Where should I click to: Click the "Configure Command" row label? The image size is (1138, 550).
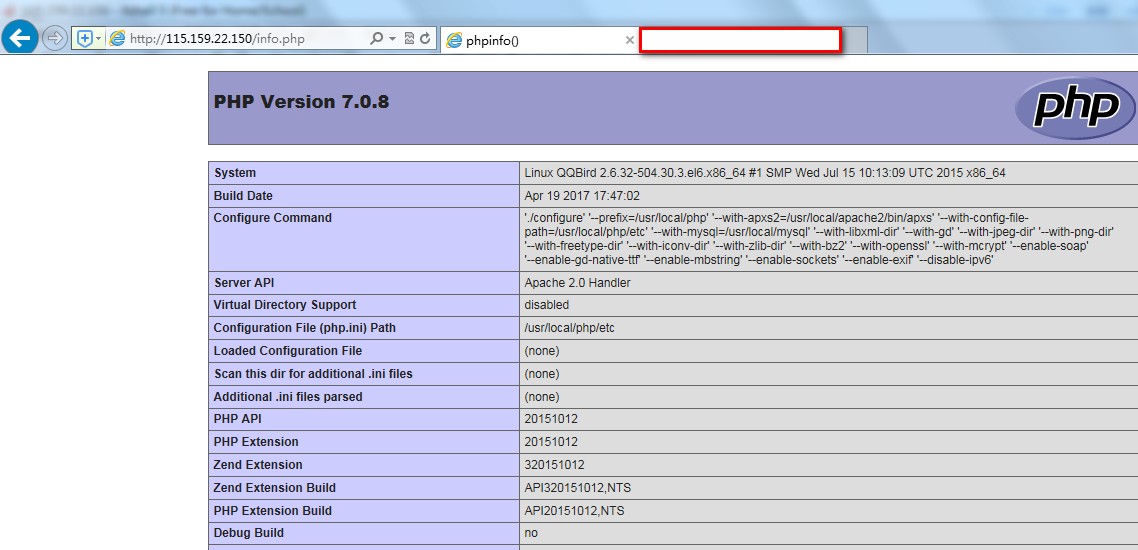click(272, 218)
